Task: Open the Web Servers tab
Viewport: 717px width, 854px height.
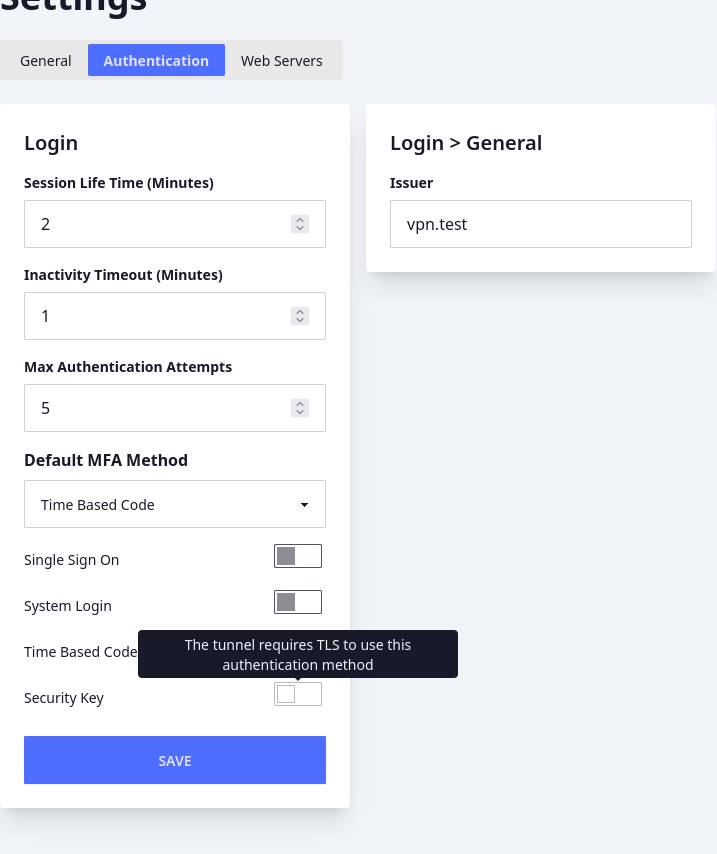Action: click(282, 60)
